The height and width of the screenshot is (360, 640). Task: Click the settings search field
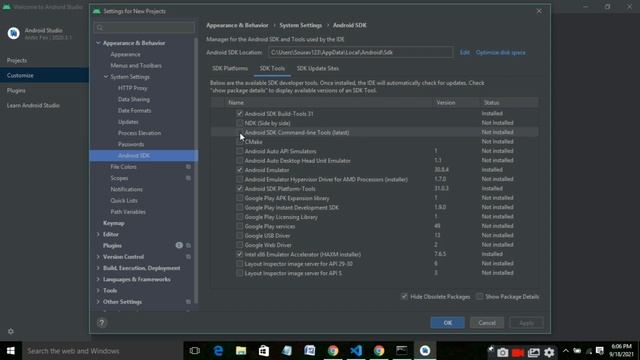pyautogui.click(x=144, y=28)
